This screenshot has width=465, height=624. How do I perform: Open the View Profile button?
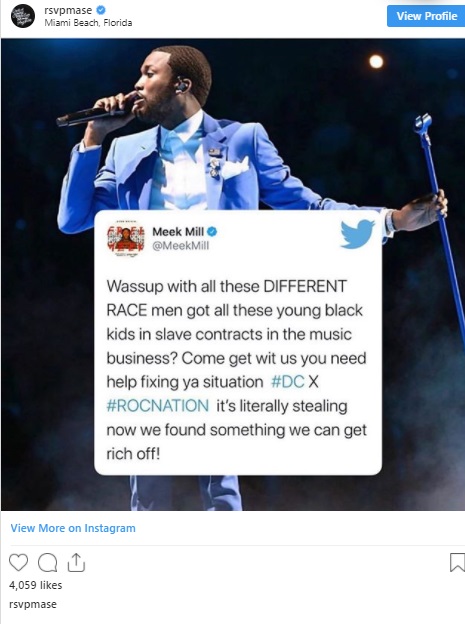click(426, 16)
